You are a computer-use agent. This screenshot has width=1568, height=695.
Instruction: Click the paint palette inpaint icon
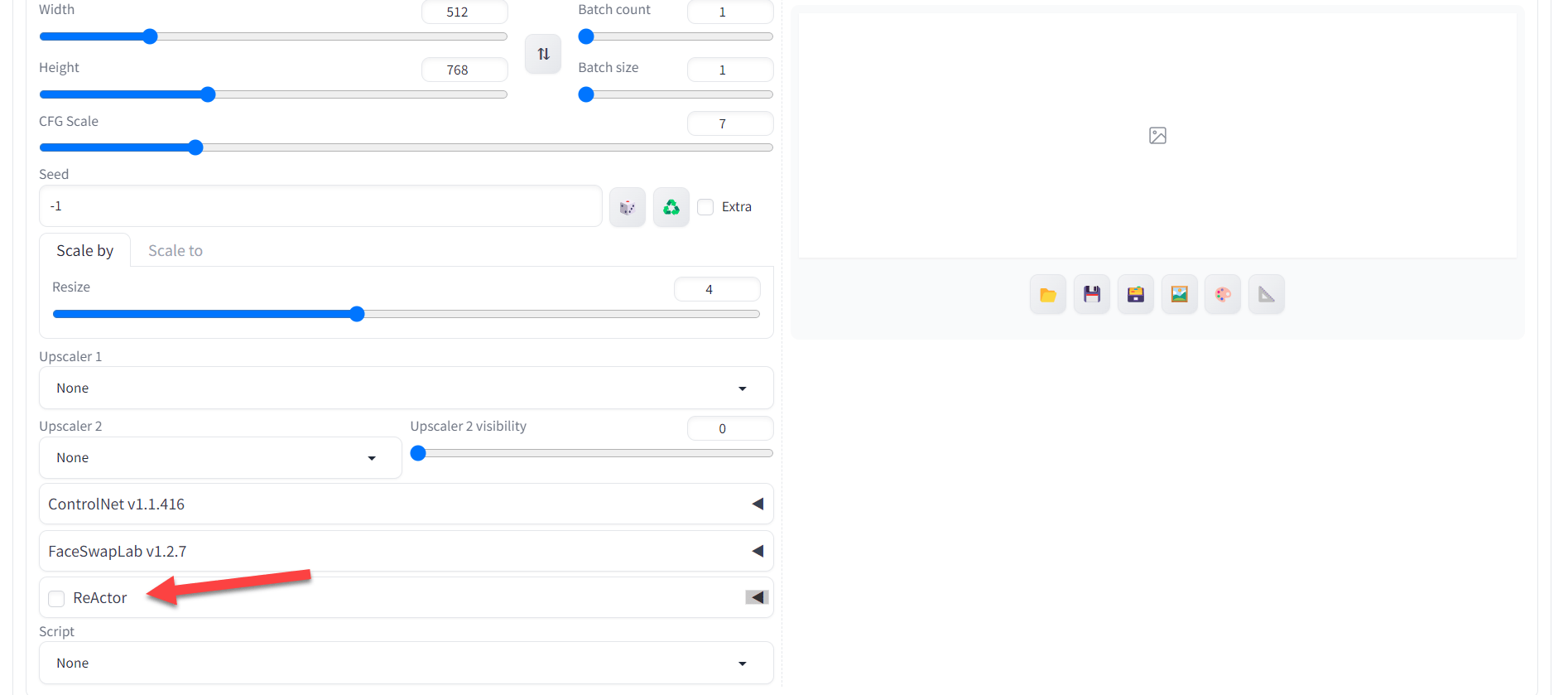[x=1223, y=295]
